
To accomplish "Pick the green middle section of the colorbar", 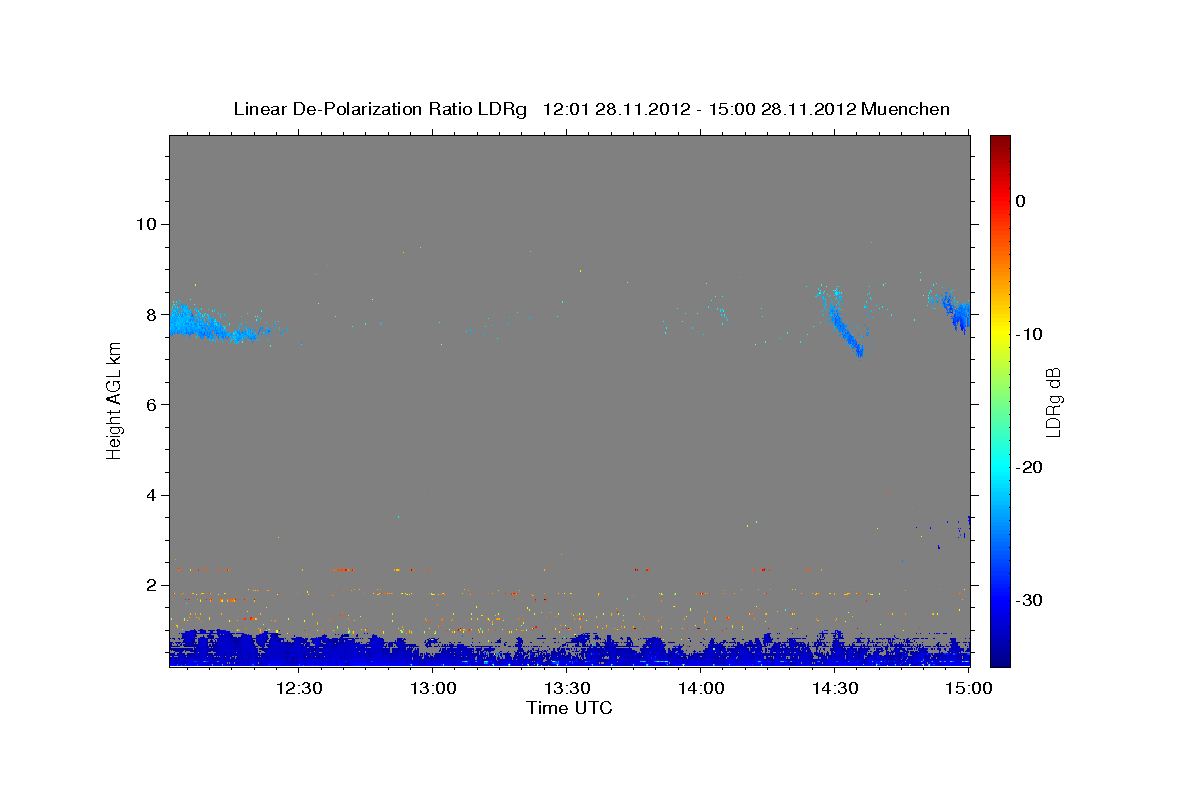I will pos(999,400).
